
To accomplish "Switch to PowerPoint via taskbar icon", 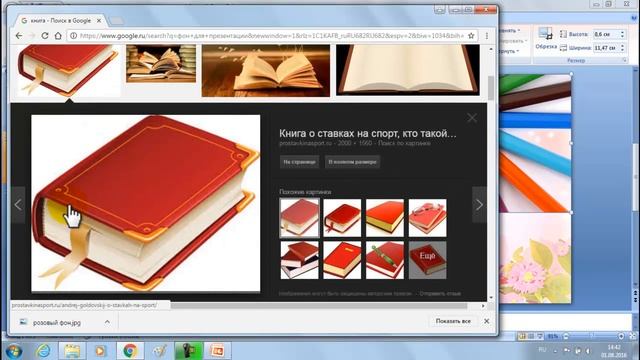I will 218,351.
